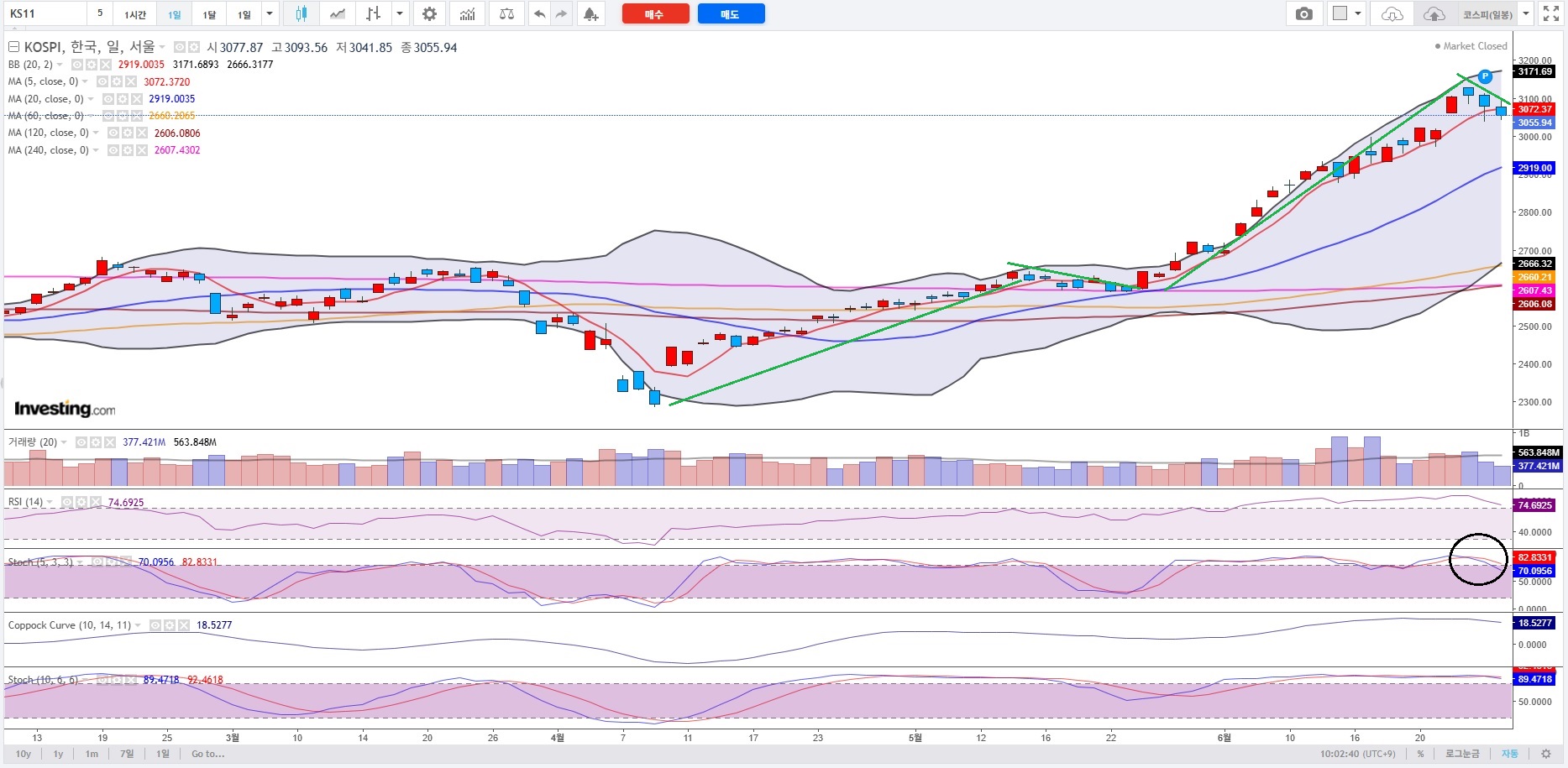
Task: Open the 코스피(일봉) saved chart dropdown arrow
Action: [1525, 13]
